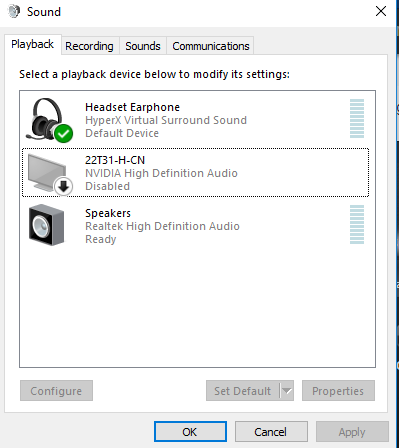Click the Cancel button
This screenshot has height=448, width=399.
271,432
